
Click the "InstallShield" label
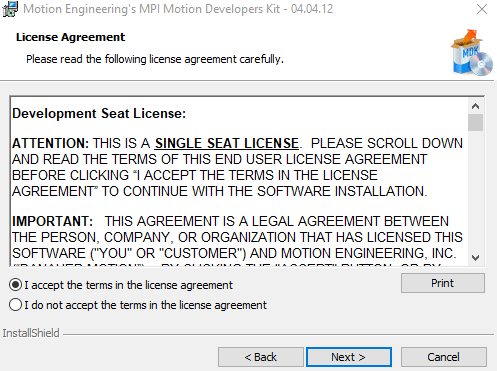31,333
